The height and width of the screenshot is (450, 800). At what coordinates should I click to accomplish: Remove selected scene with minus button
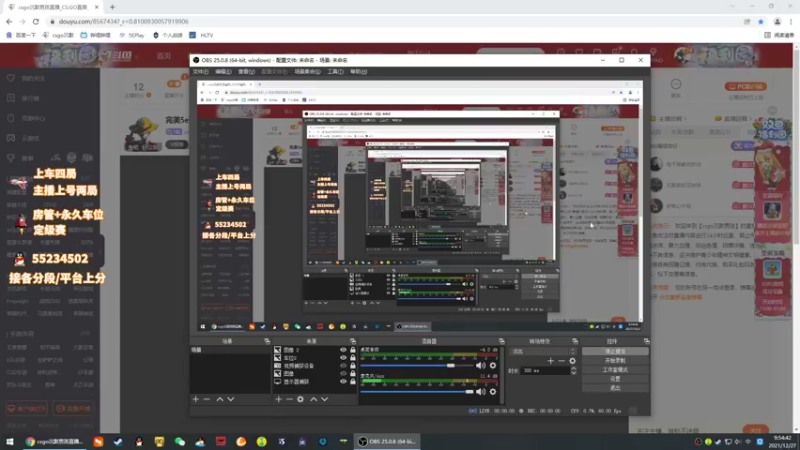pyautogui.click(x=207, y=399)
